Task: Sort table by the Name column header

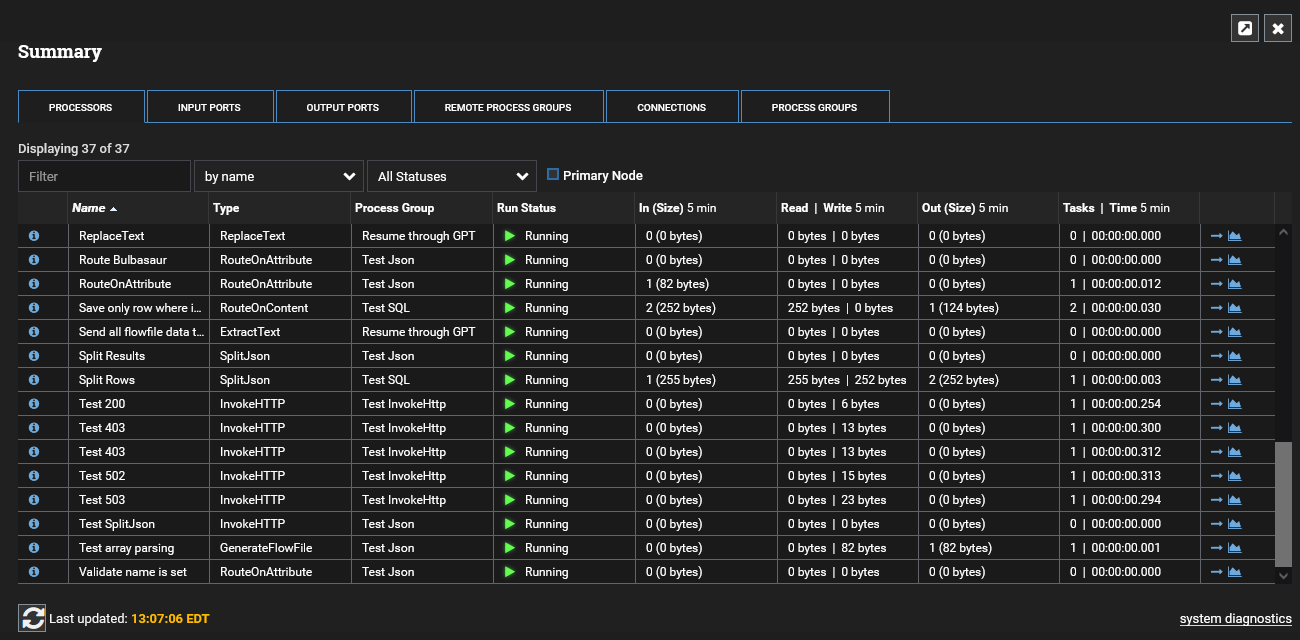Action: click(x=89, y=208)
